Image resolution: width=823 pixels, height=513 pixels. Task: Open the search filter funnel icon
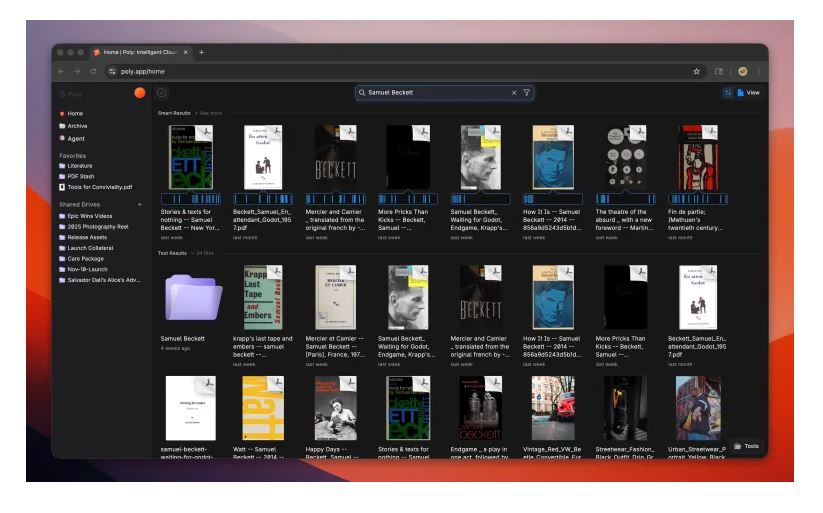pyautogui.click(x=526, y=92)
